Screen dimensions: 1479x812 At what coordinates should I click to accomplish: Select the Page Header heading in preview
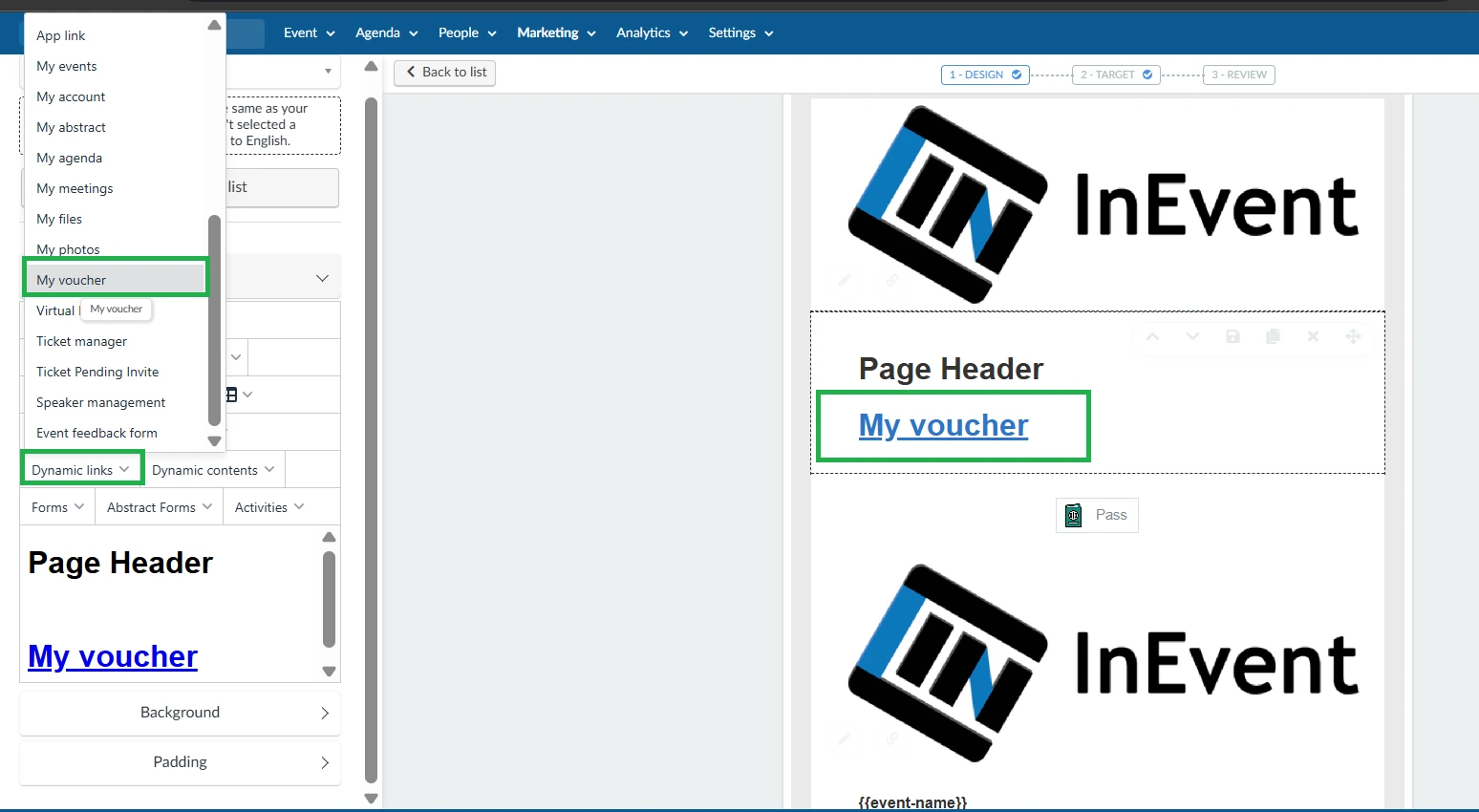951,369
